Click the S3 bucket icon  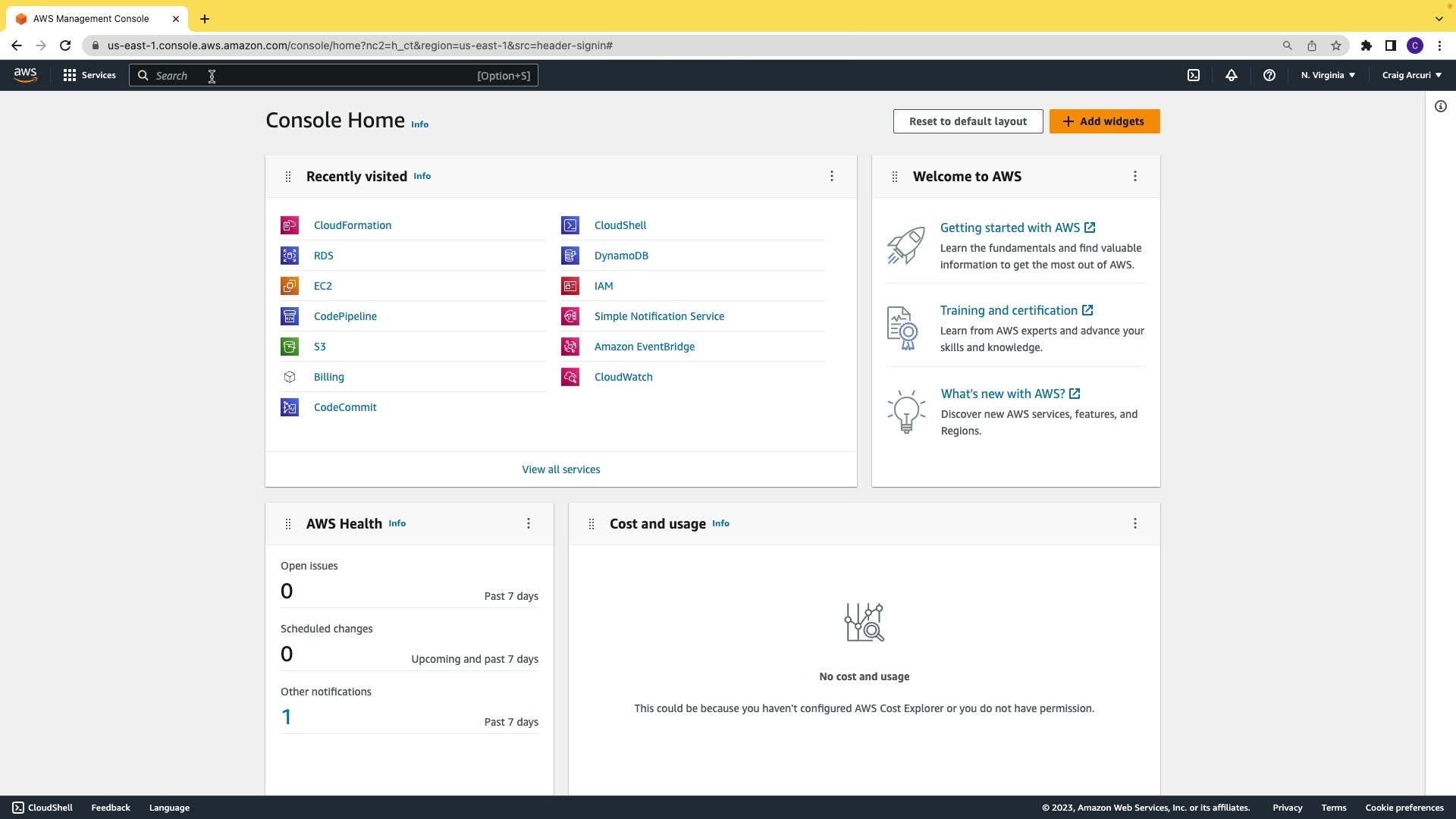click(x=290, y=347)
